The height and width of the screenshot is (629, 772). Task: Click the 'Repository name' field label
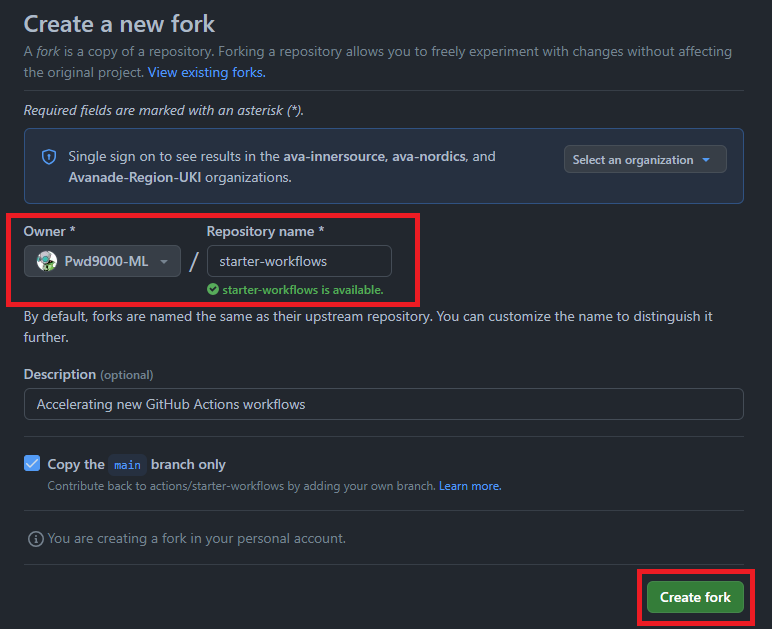point(265,231)
